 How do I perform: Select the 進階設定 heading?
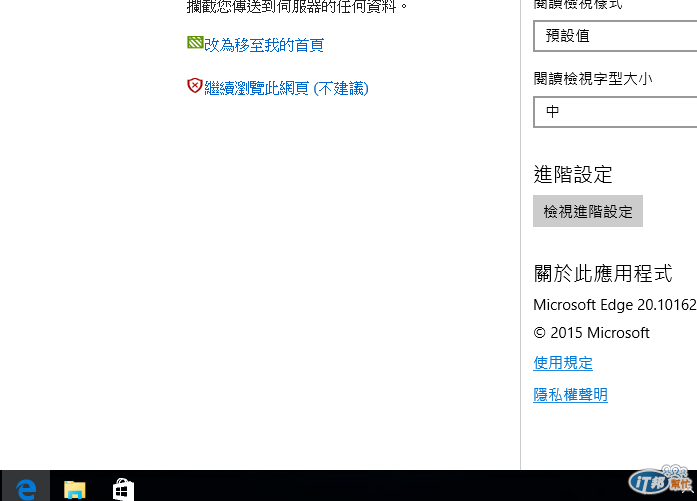573,174
